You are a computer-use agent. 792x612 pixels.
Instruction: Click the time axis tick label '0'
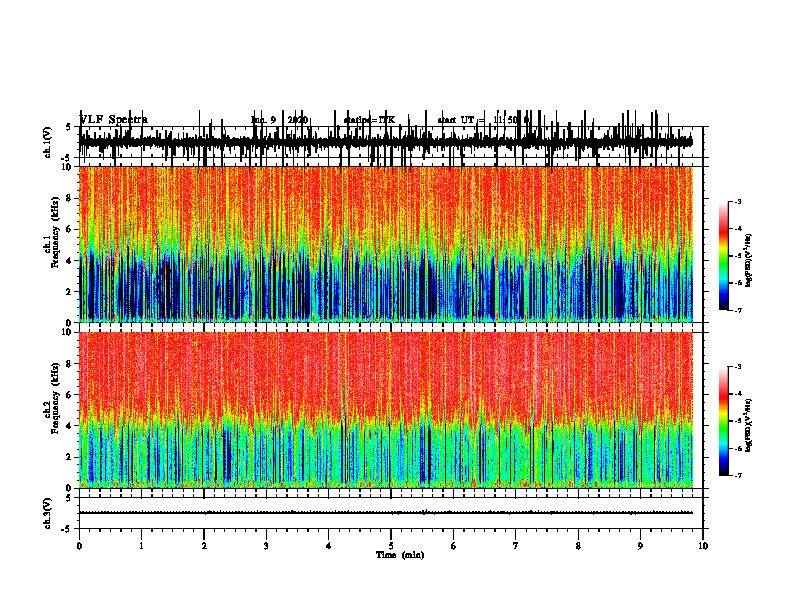[x=79, y=546]
